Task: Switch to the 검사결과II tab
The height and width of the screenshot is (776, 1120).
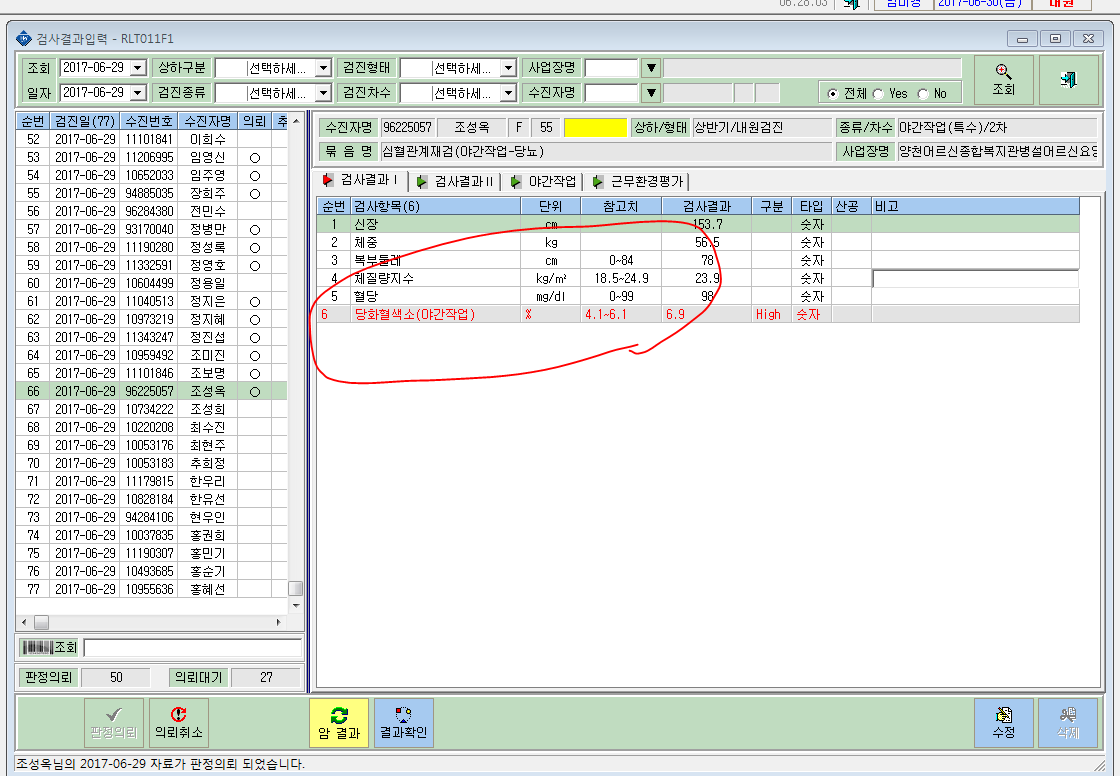Action: point(455,181)
